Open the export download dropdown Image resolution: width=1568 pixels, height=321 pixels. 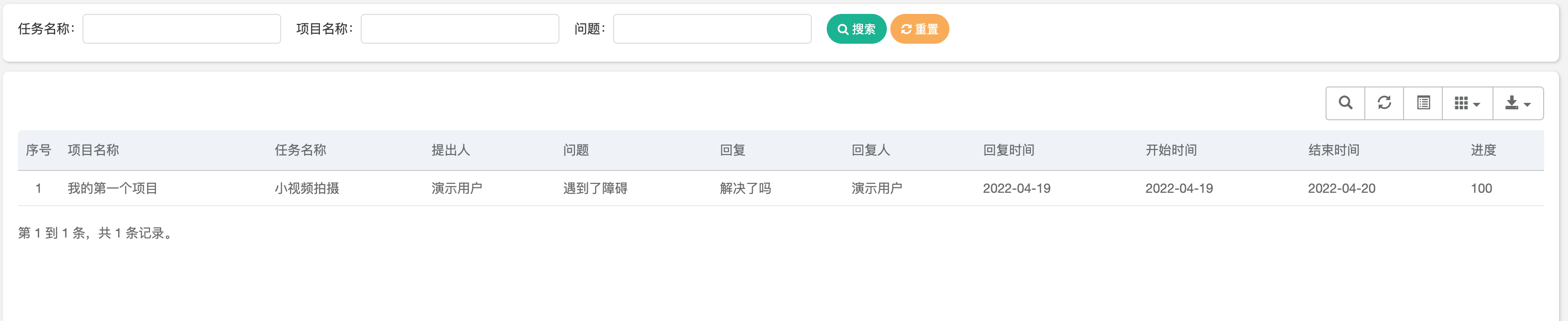point(1518,103)
